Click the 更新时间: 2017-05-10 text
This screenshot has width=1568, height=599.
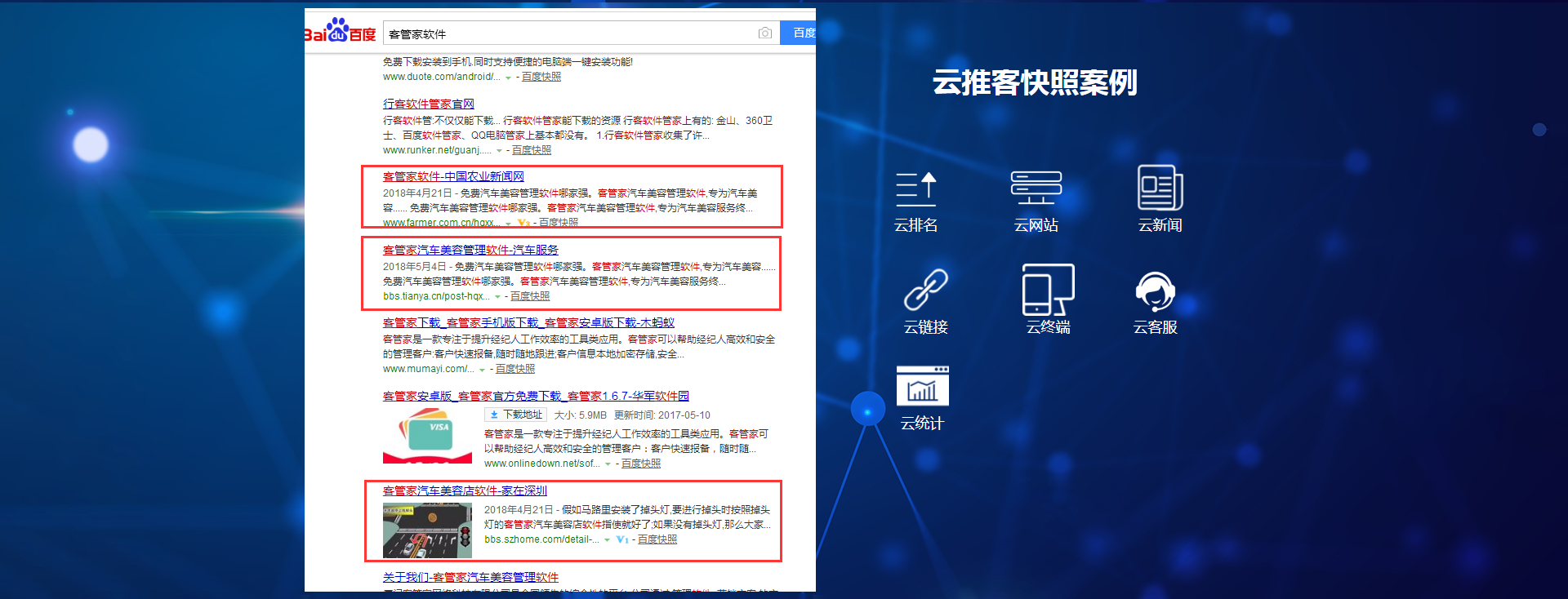pyautogui.click(x=661, y=415)
